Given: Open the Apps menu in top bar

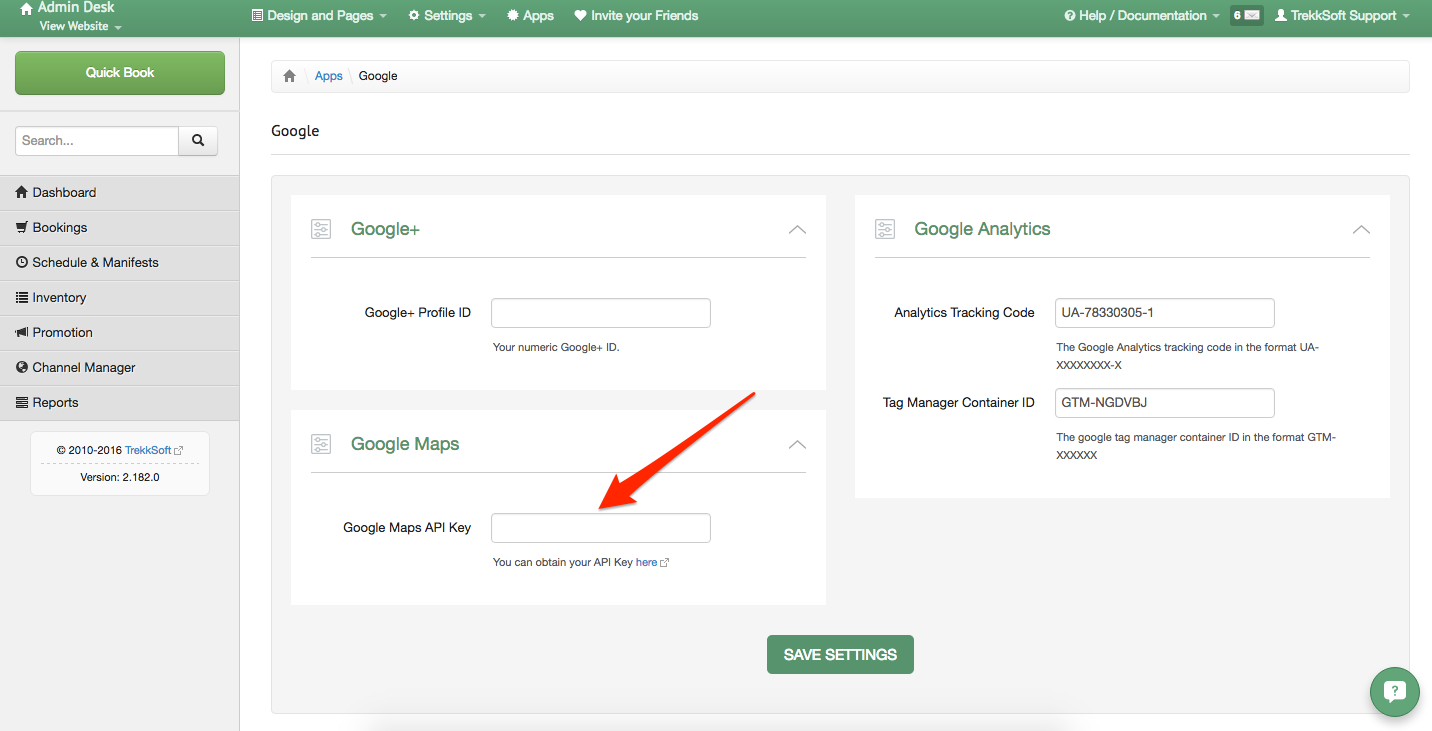Looking at the screenshot, I should click(530, 16).
